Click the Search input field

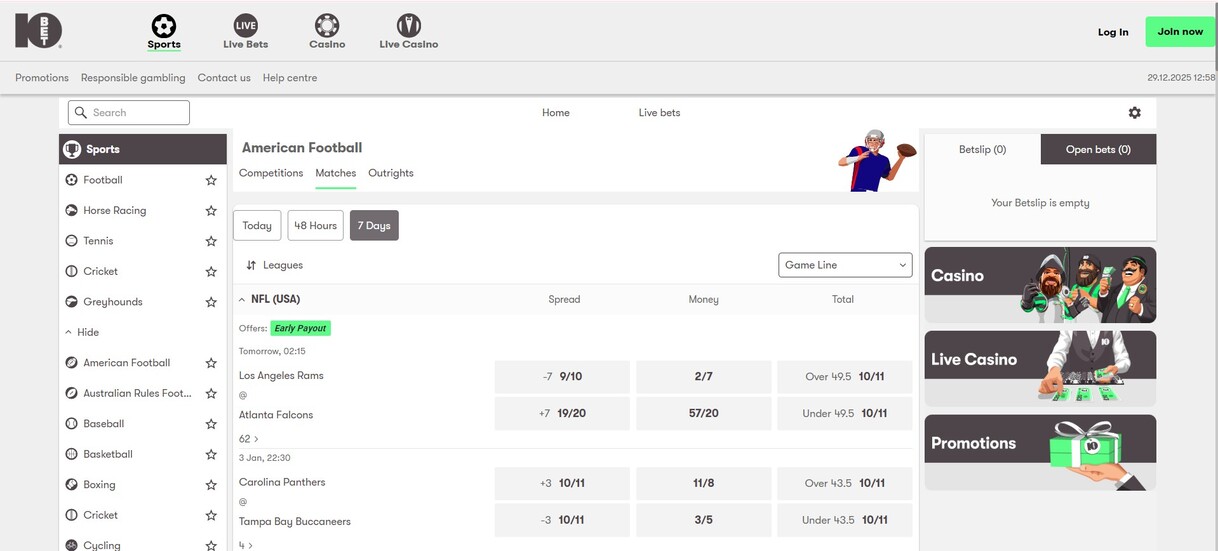(129, 113)
